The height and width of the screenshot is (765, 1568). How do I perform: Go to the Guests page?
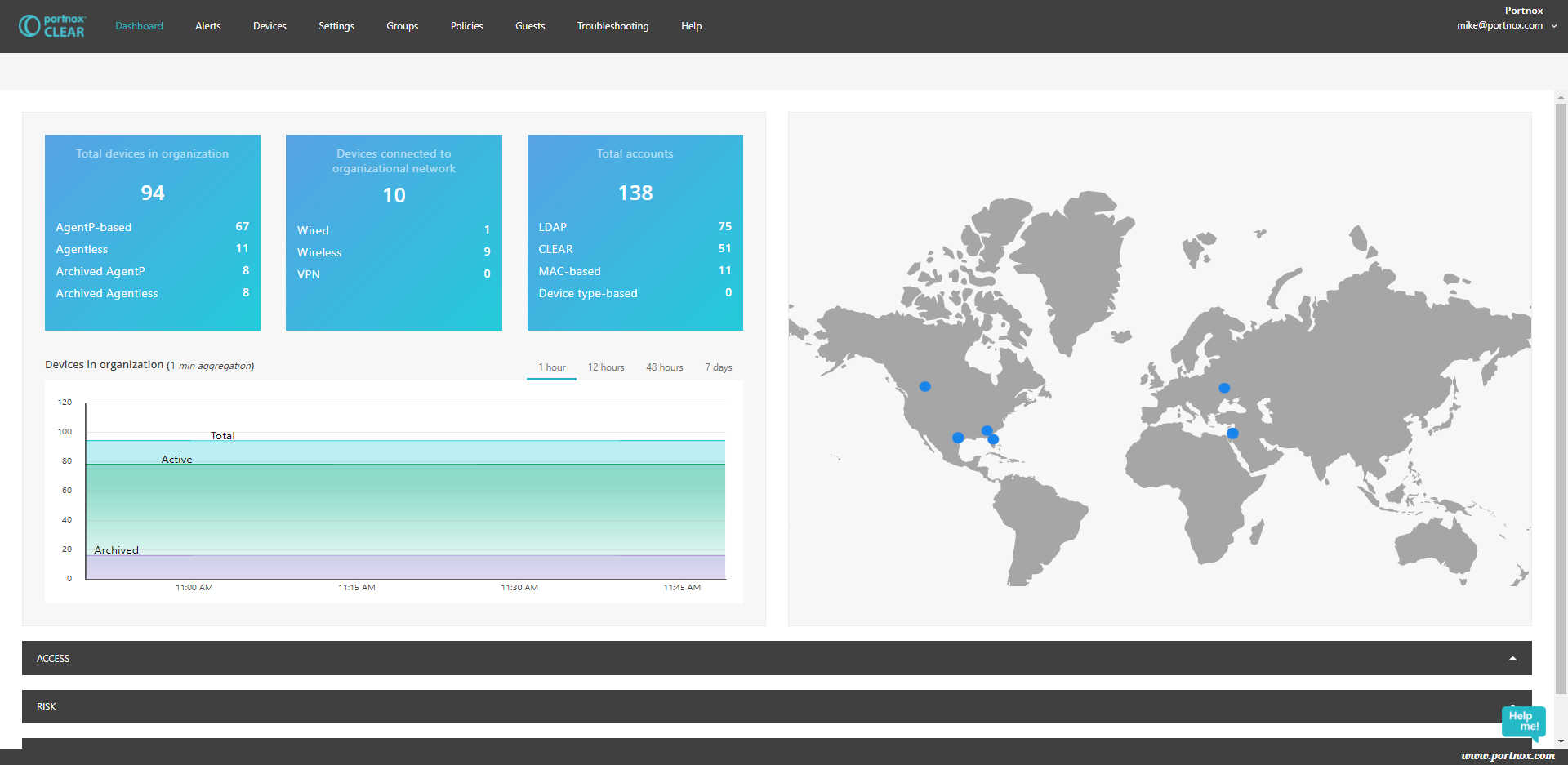pos(530,26)
